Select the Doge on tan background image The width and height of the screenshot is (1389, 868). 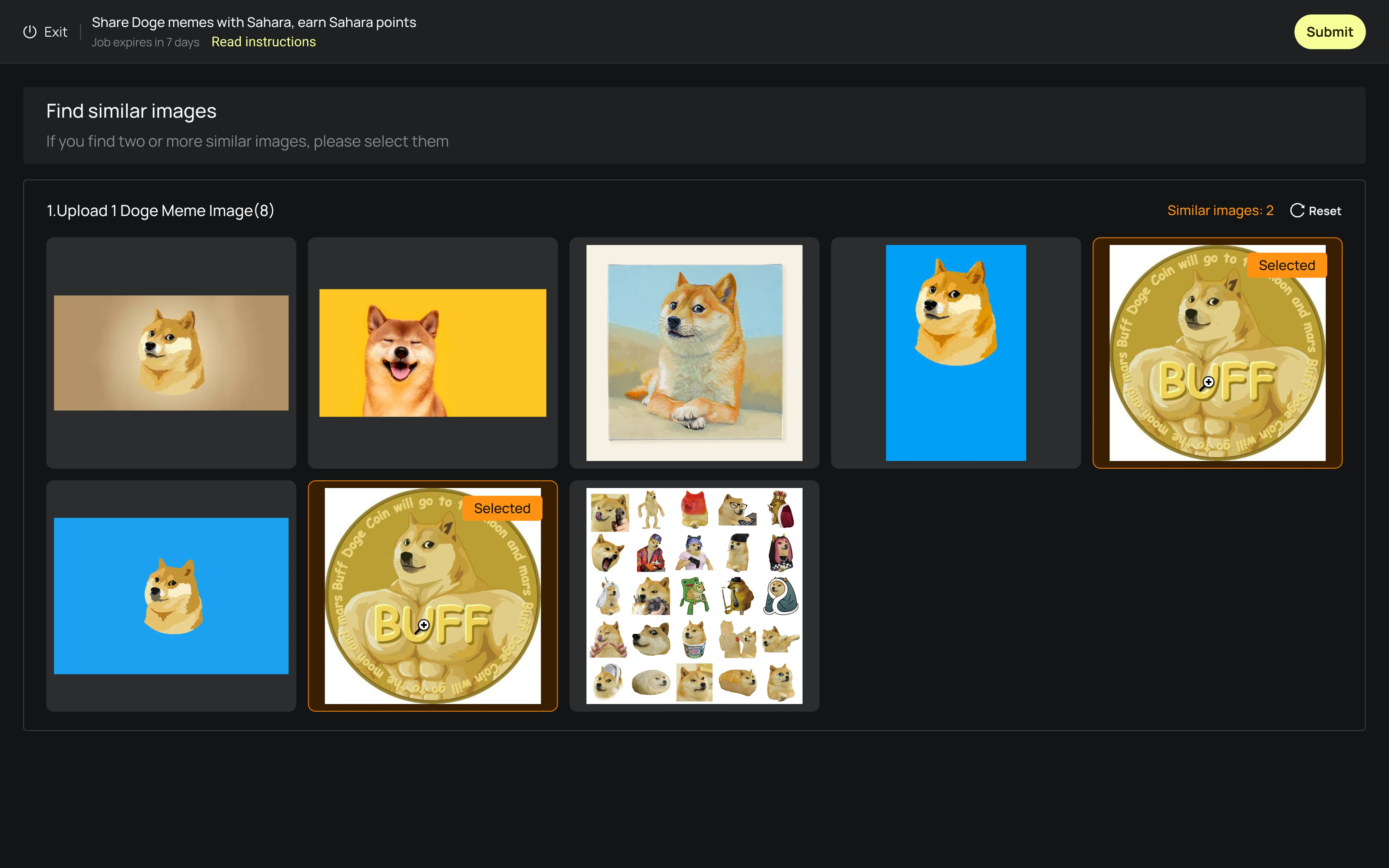pyautogui.click(x=171, y=352)
